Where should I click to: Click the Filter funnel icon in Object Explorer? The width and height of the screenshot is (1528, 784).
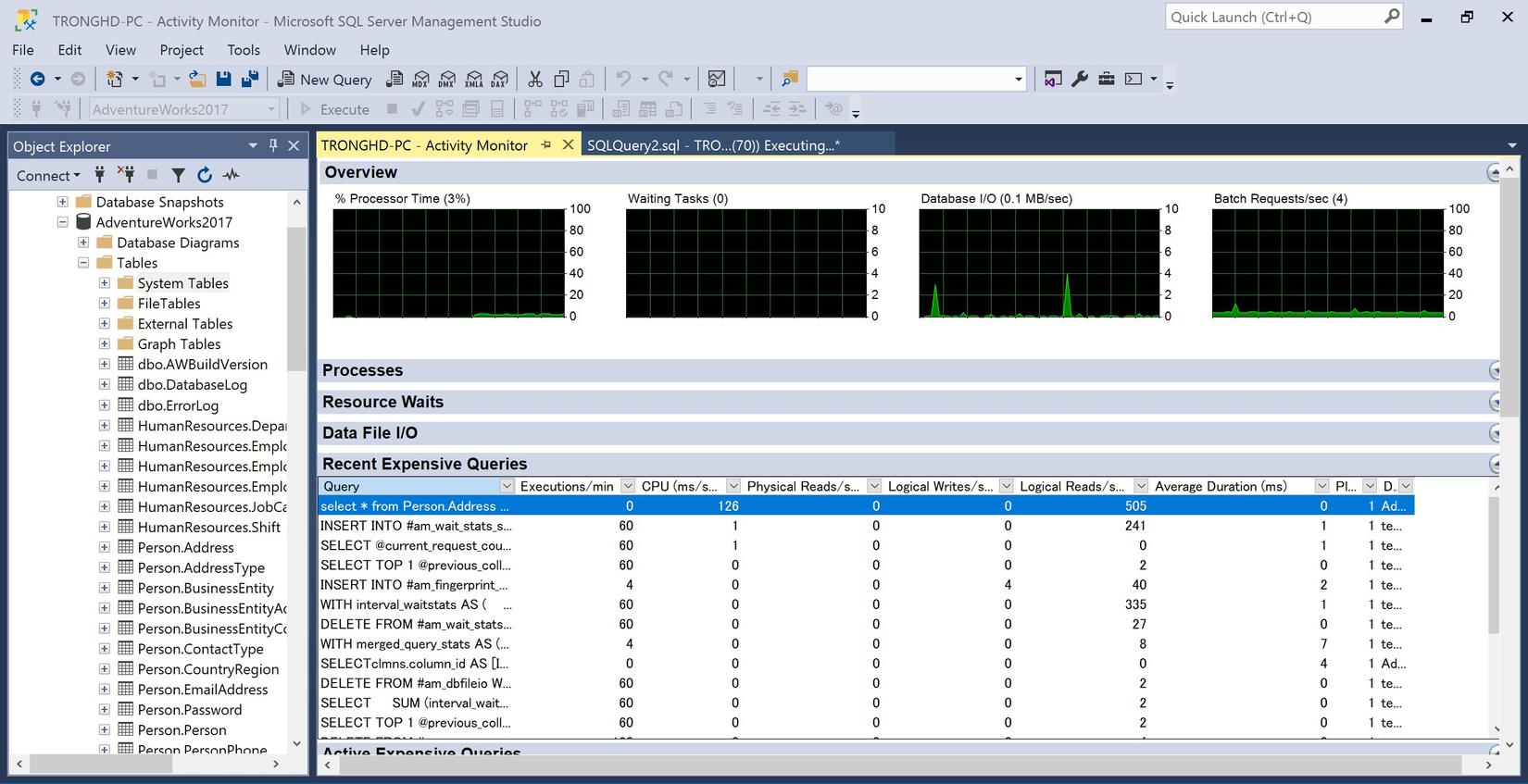point(178,175)
